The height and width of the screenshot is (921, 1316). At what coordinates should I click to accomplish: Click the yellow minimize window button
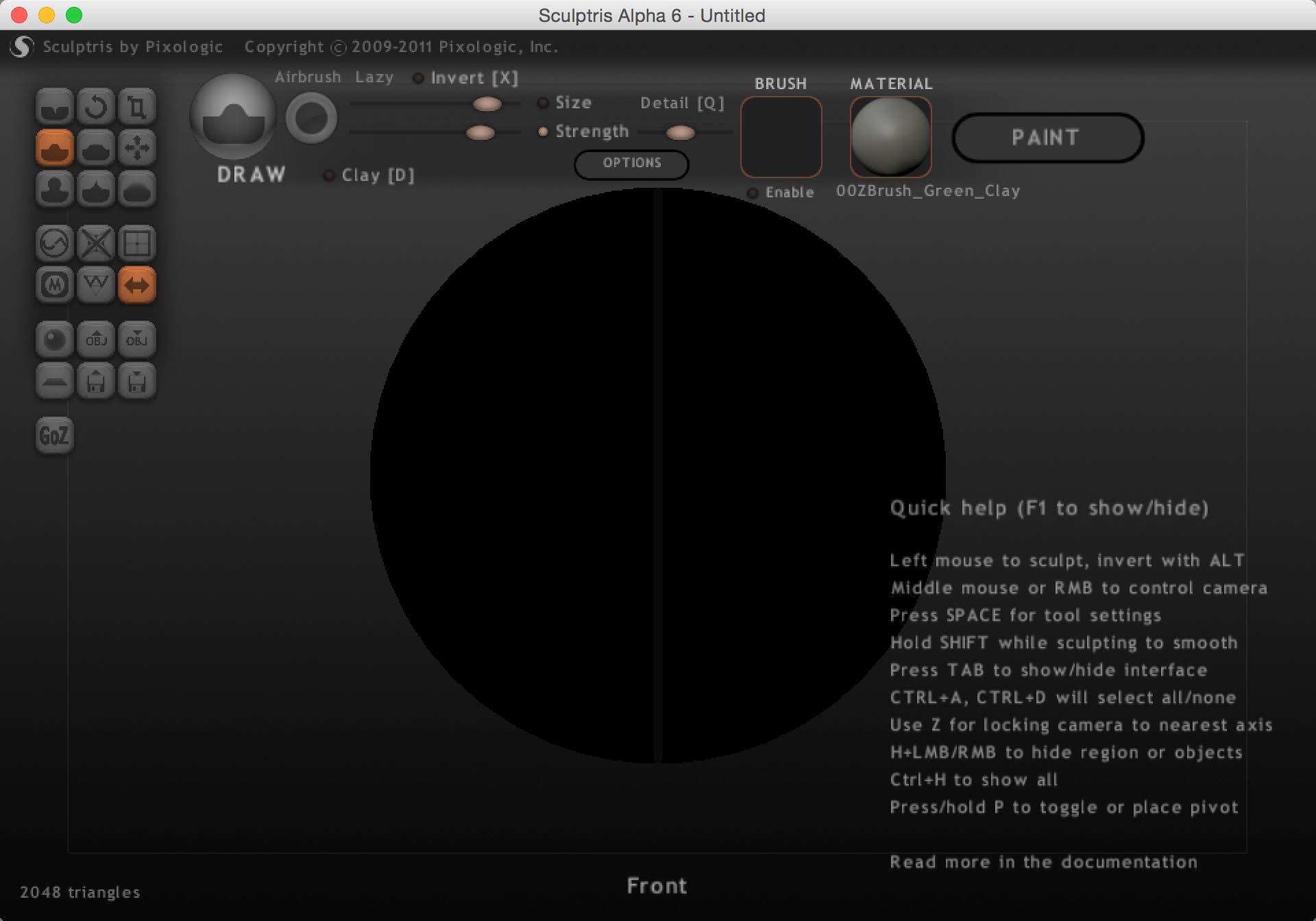point(47,15)
